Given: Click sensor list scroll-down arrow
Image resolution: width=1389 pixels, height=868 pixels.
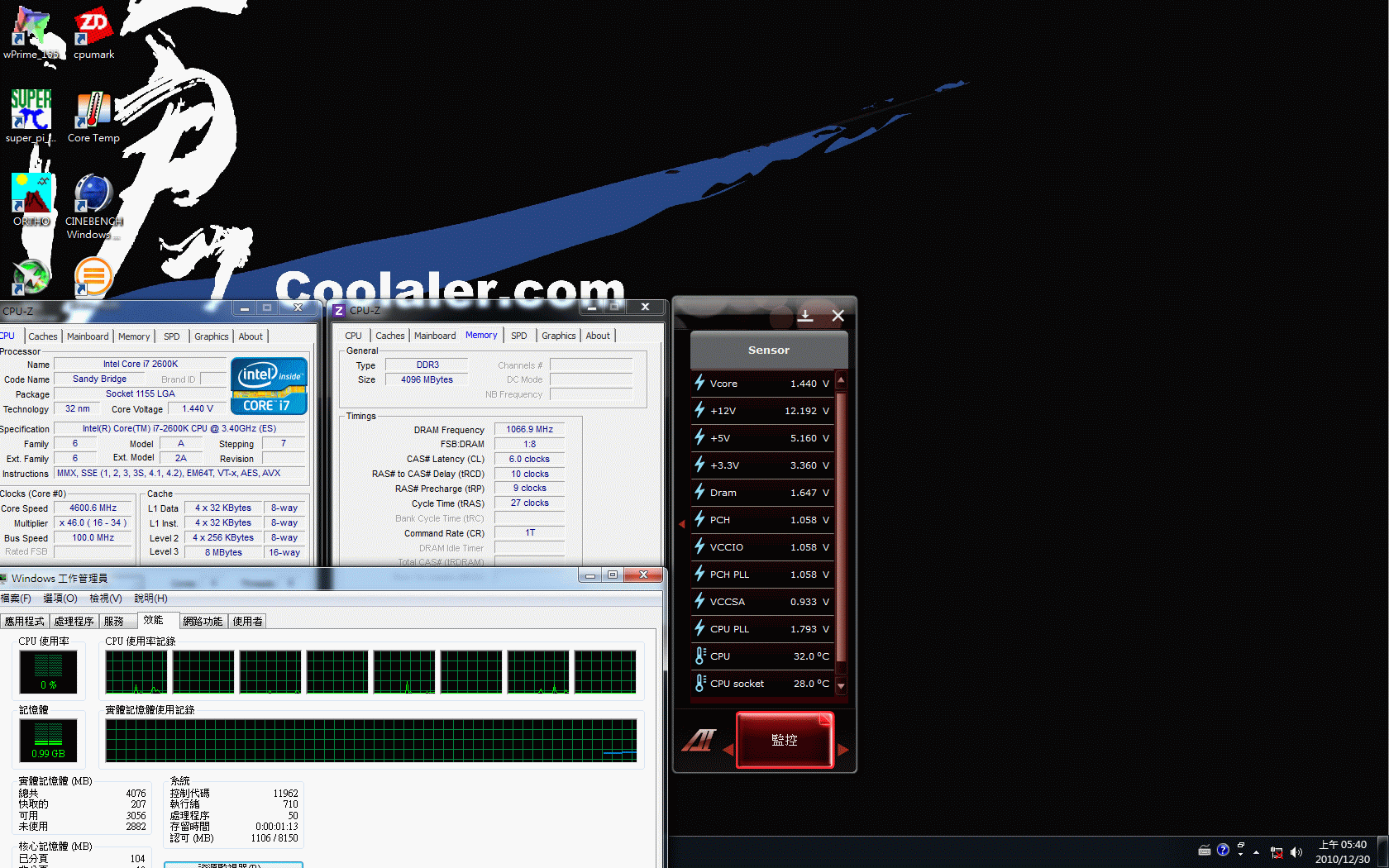Looking at the screenshot, I should tap(841, 685).
